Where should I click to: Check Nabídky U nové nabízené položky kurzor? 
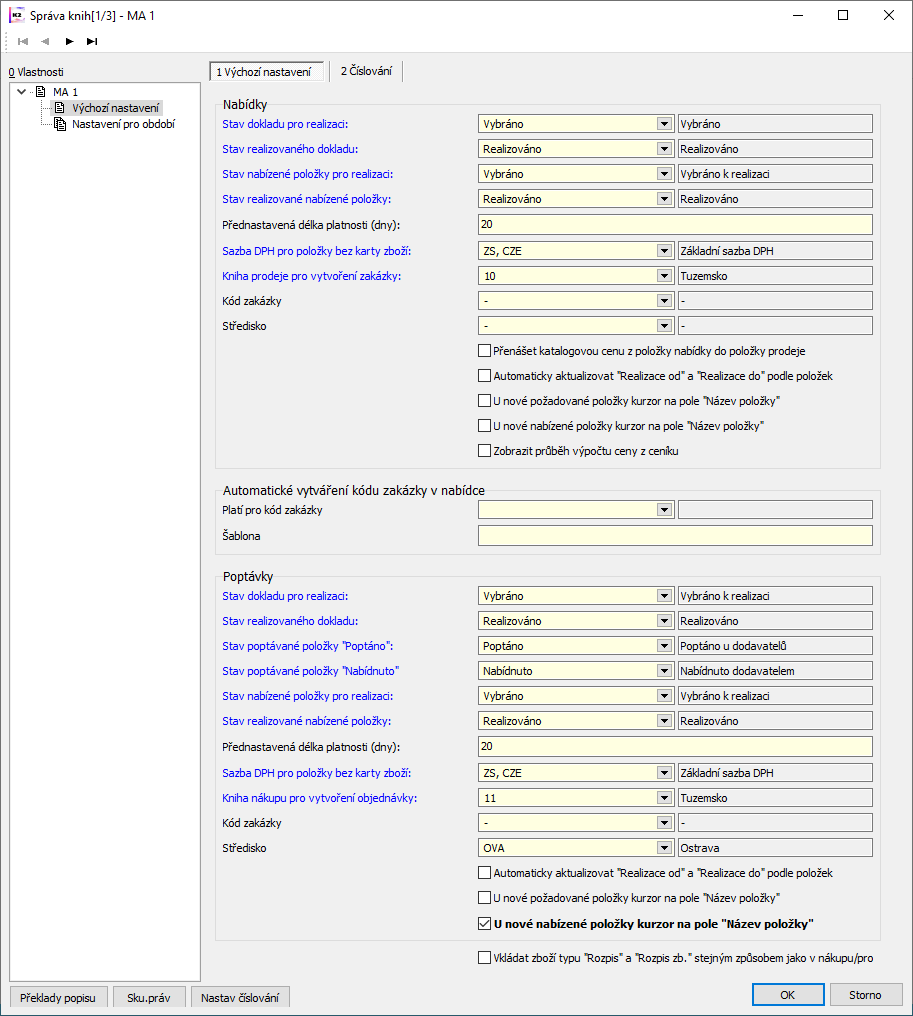click(x=484, y=426)
